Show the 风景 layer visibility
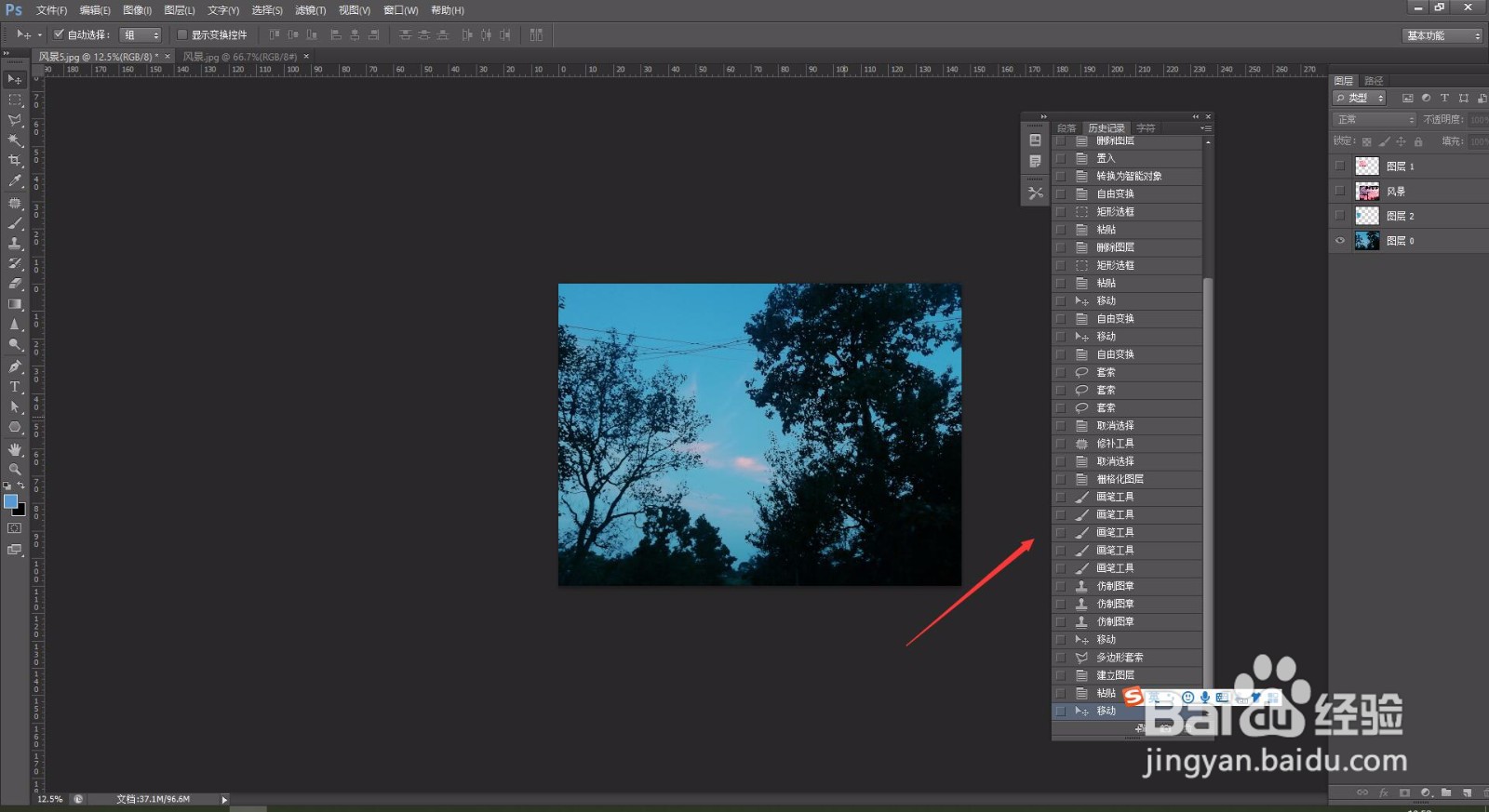 coord(1340,191)
